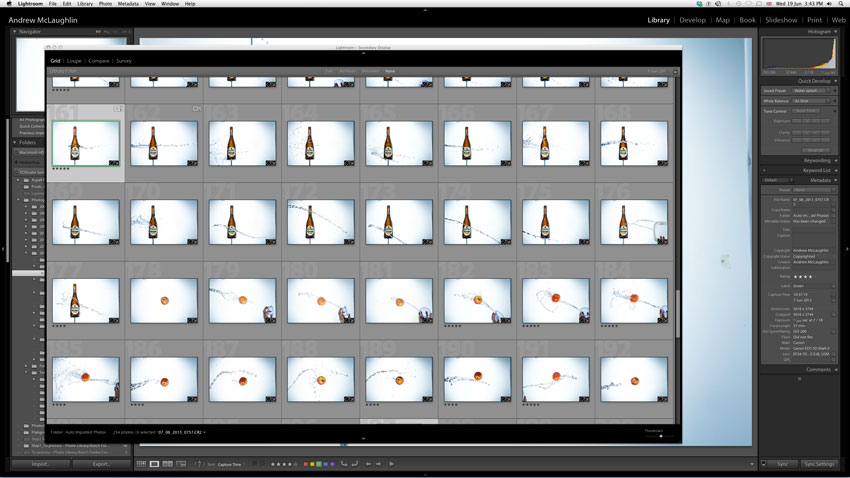Open the Metadata menu in menu bar
This screenshot has height=478, width=850.
coord(128,4)
